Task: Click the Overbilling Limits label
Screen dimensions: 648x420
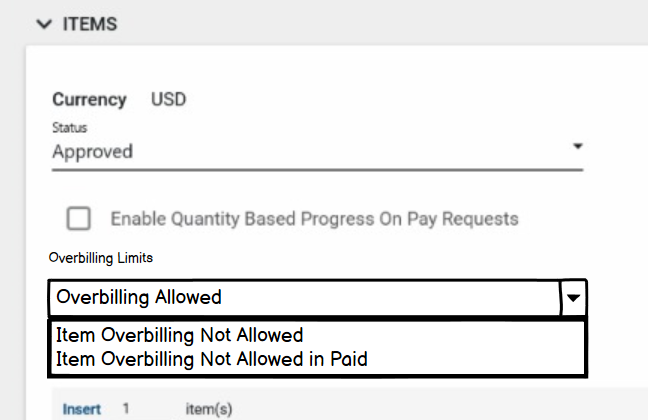Action: pyautogui.click(x=101, y=258)
